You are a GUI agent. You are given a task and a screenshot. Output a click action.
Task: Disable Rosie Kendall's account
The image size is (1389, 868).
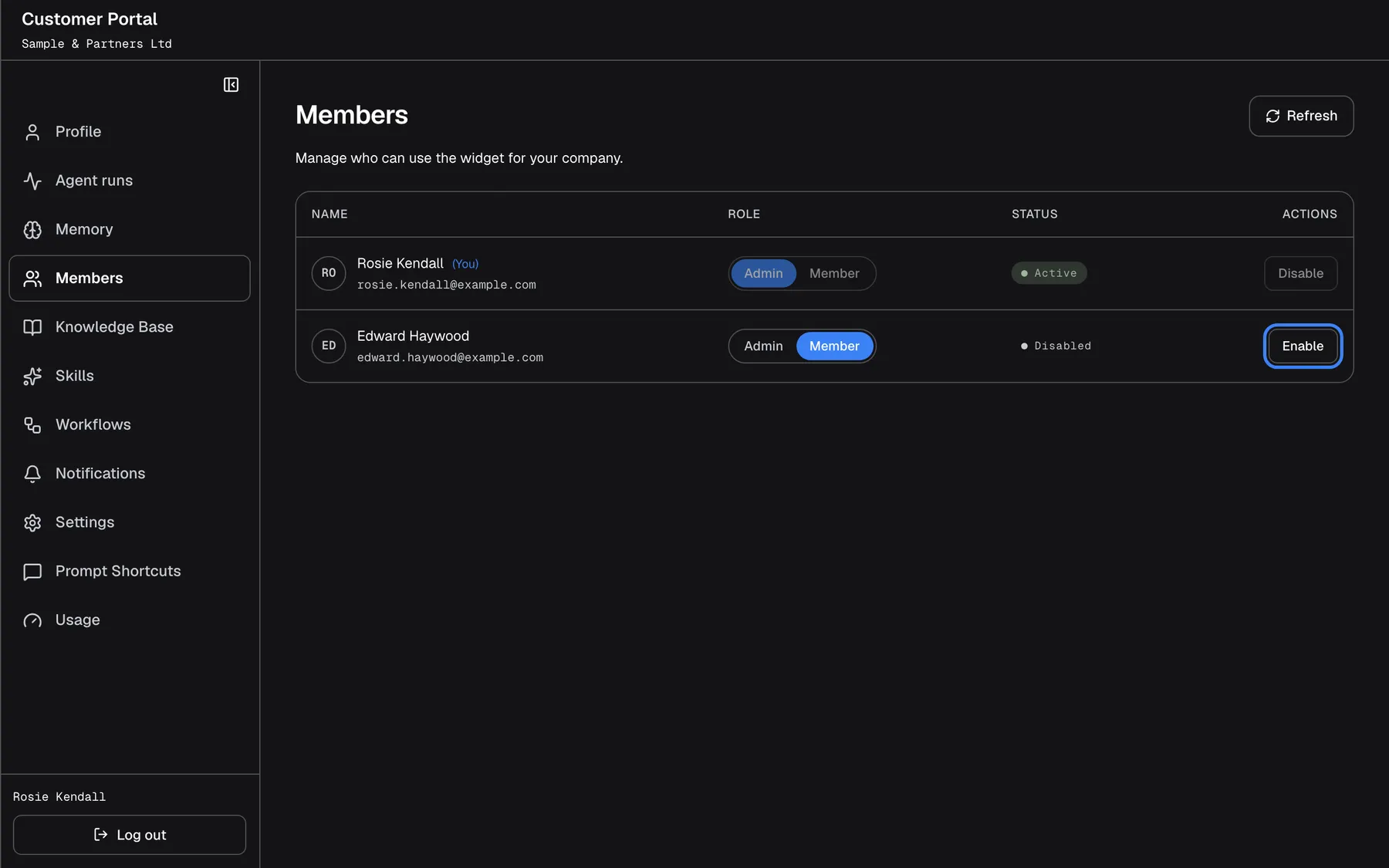pos(1300,273)
